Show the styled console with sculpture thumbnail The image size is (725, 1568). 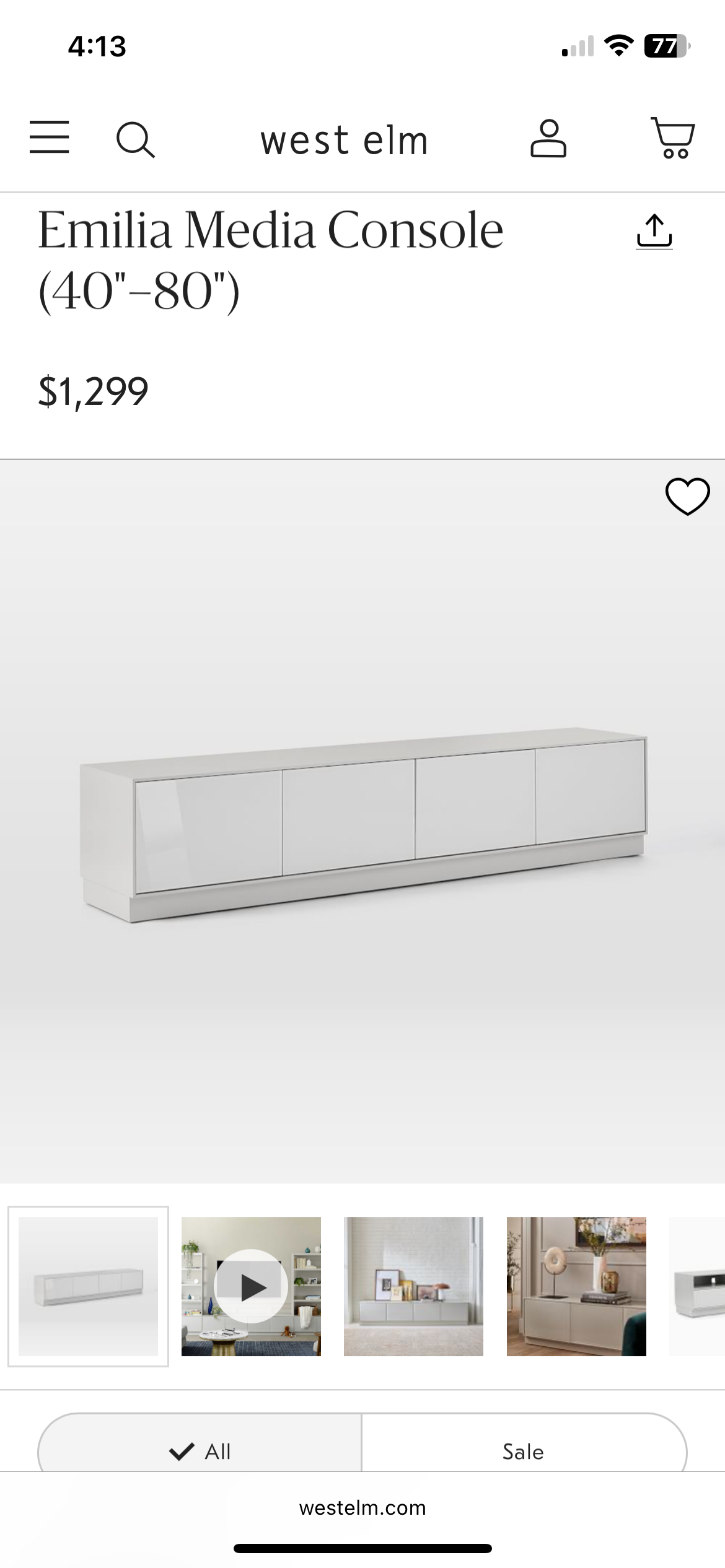pyautogui.click(x=576, y=1286)
